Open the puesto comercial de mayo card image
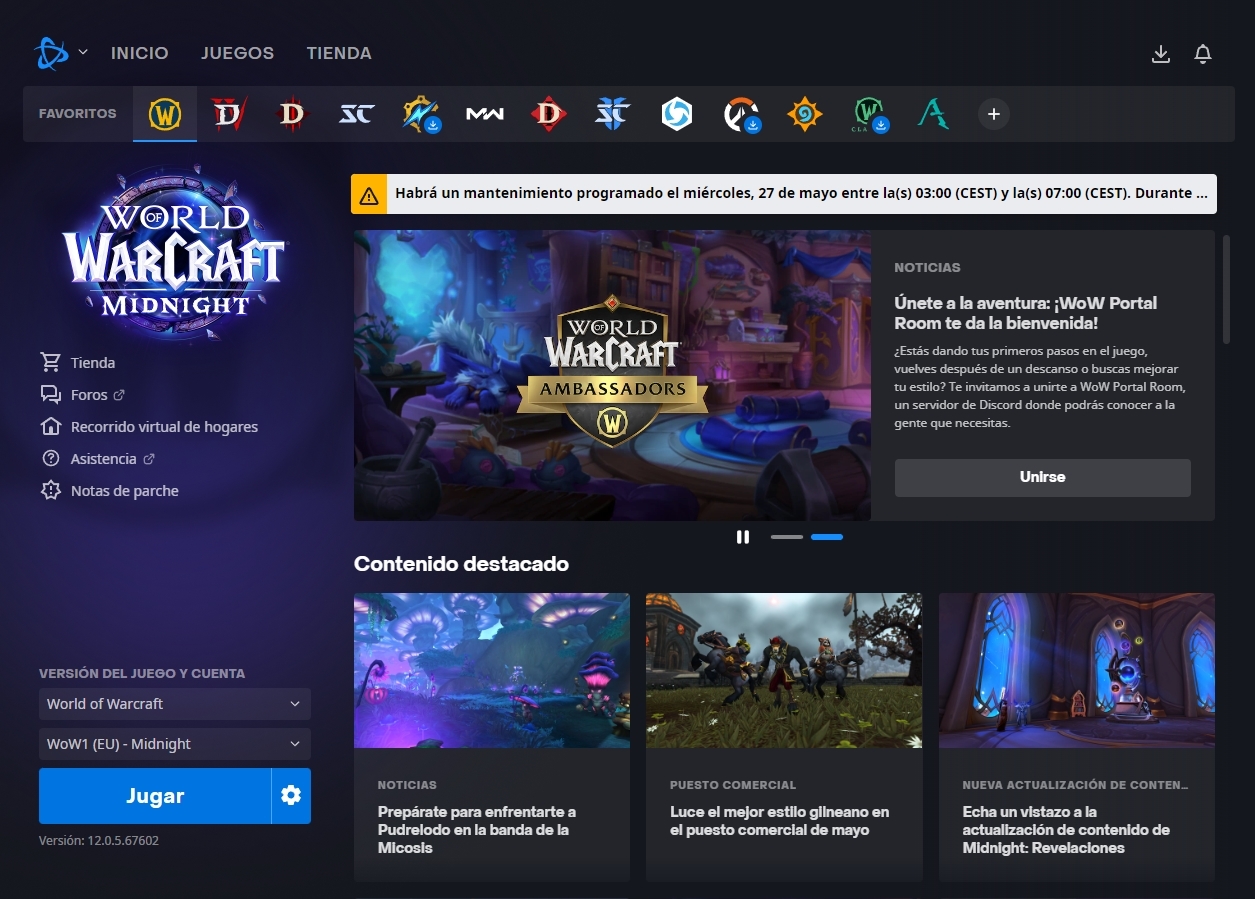Viewport: 1255px width, 899px height. point(784,670)
